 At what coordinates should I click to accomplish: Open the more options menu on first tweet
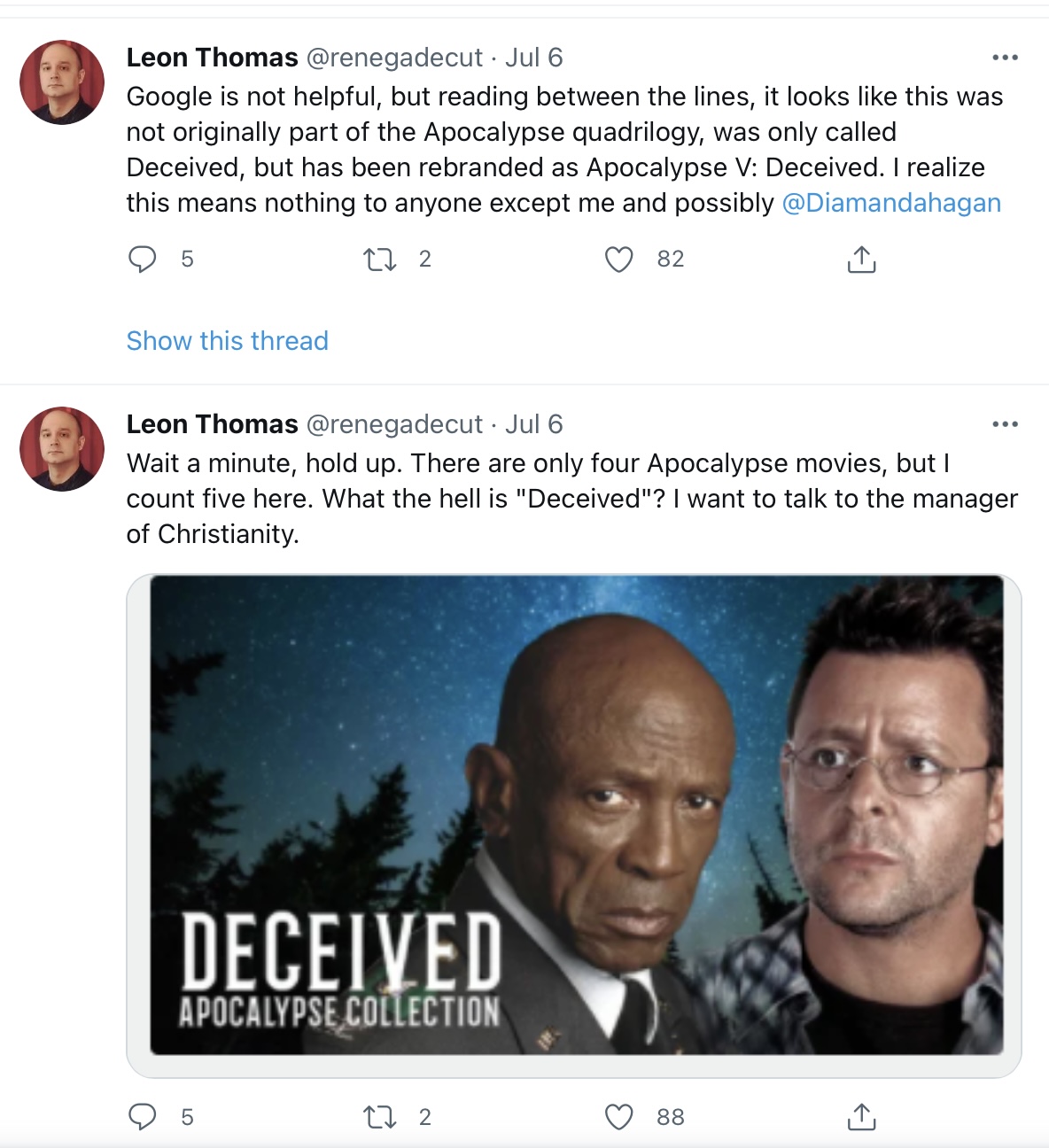(x=1005, y=58)
